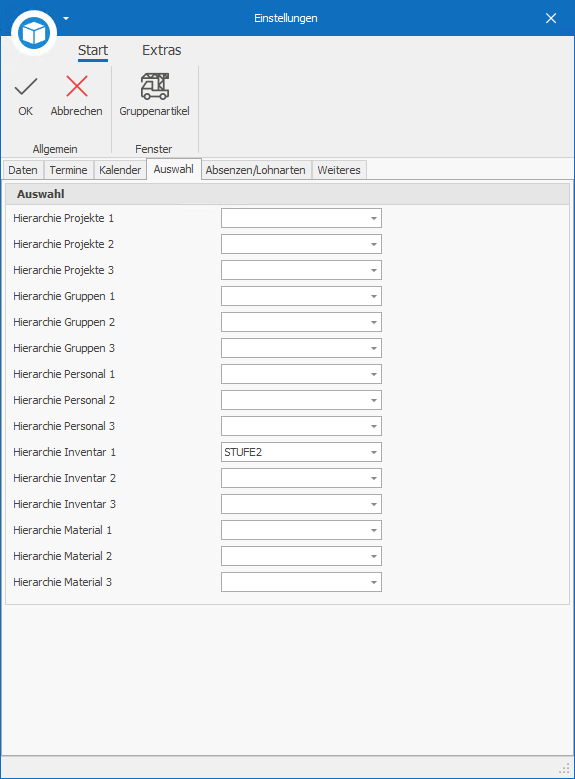Expand the Hierarchie Personal 1 dropdown
This screenshot has width=575, height=779.
point(374,374)
